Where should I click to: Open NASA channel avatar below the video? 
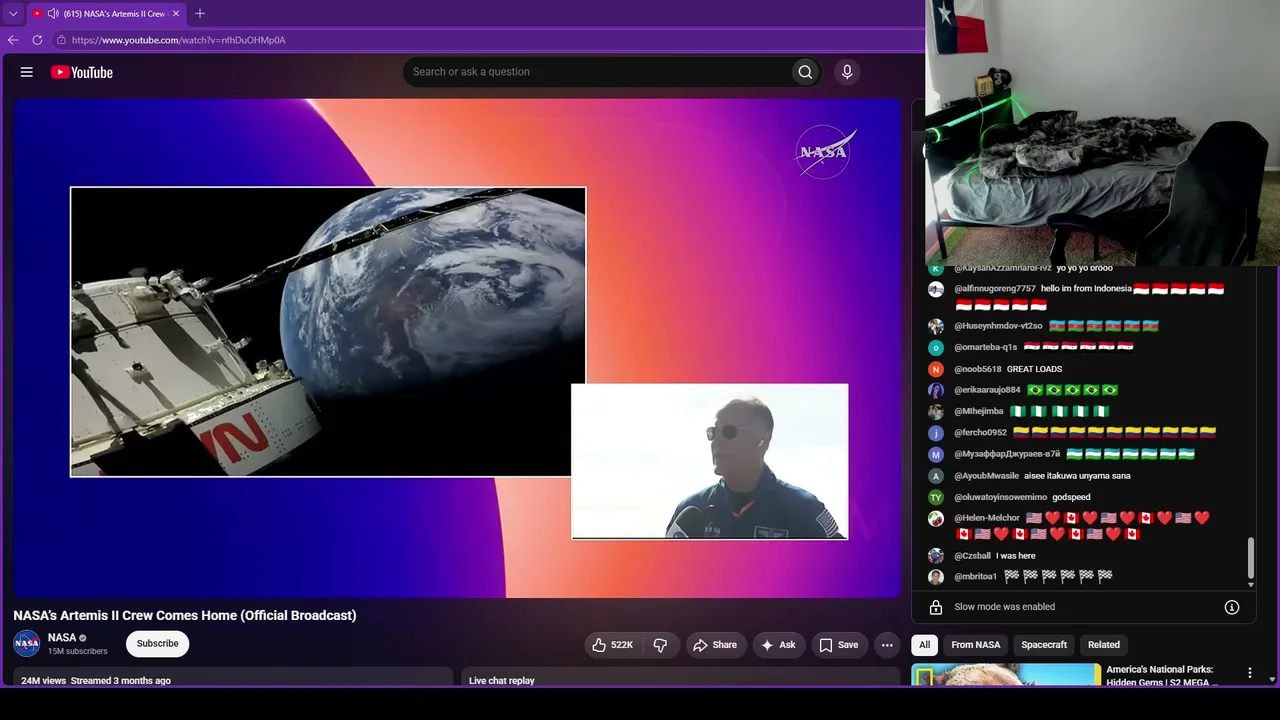27,643
